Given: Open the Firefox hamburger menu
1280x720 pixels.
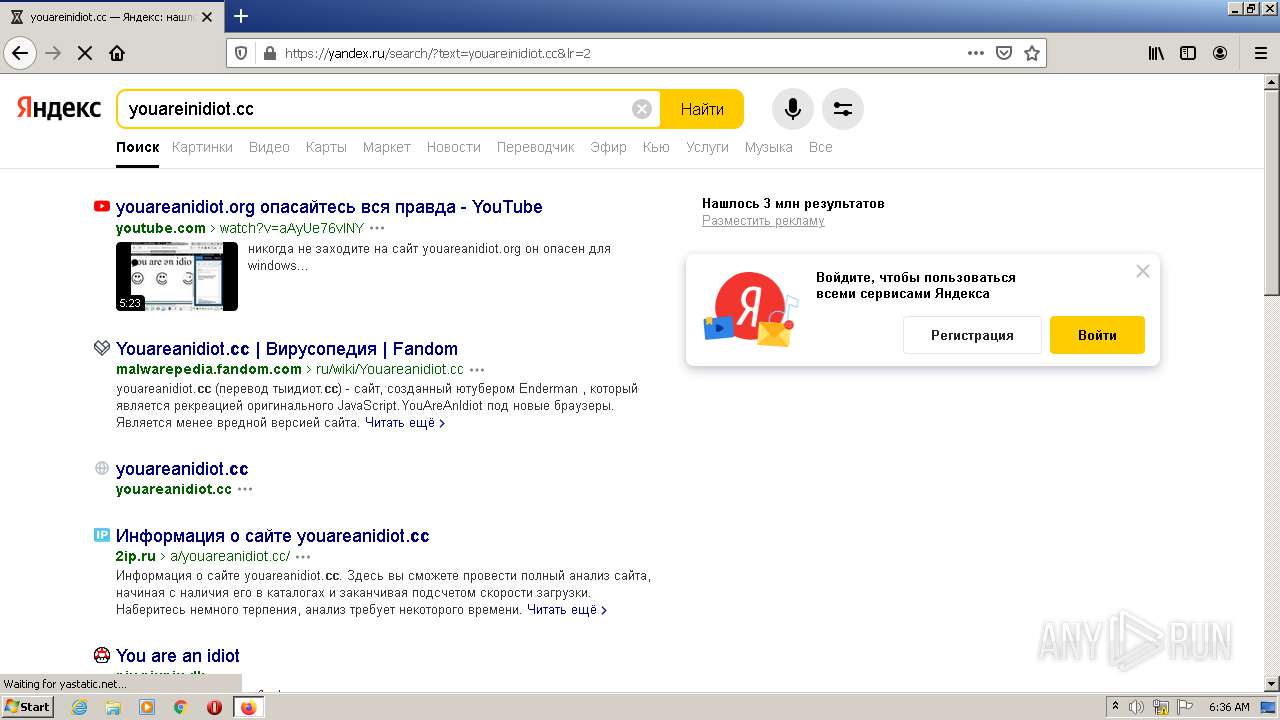Looking at the screenshot, I should pyautogui.click(x=1261, y=53).
